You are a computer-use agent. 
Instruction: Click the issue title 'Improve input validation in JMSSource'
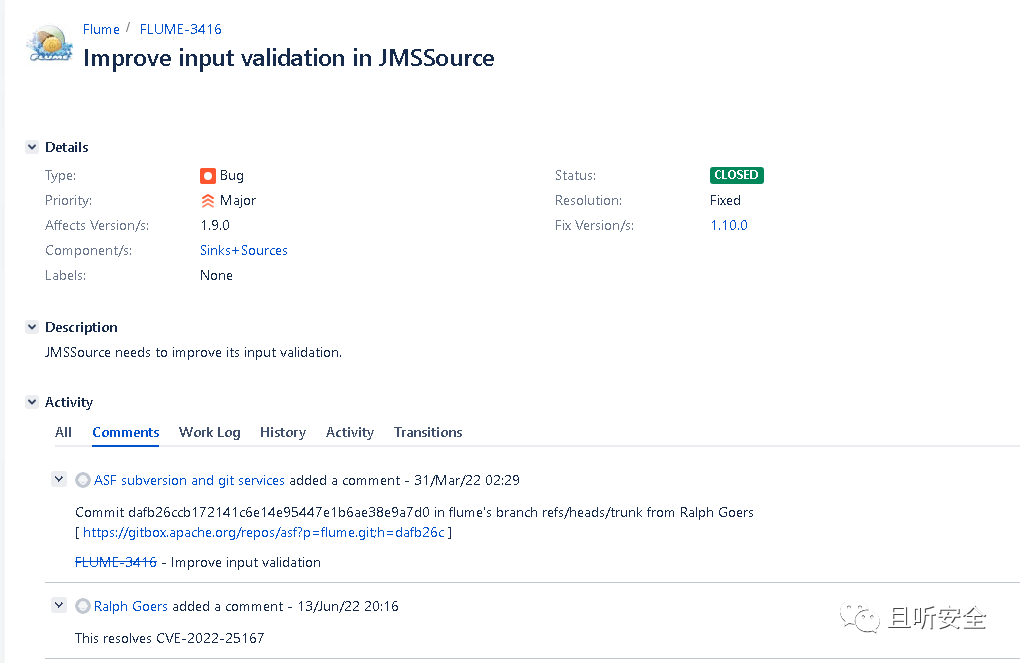tap(289, 58)
